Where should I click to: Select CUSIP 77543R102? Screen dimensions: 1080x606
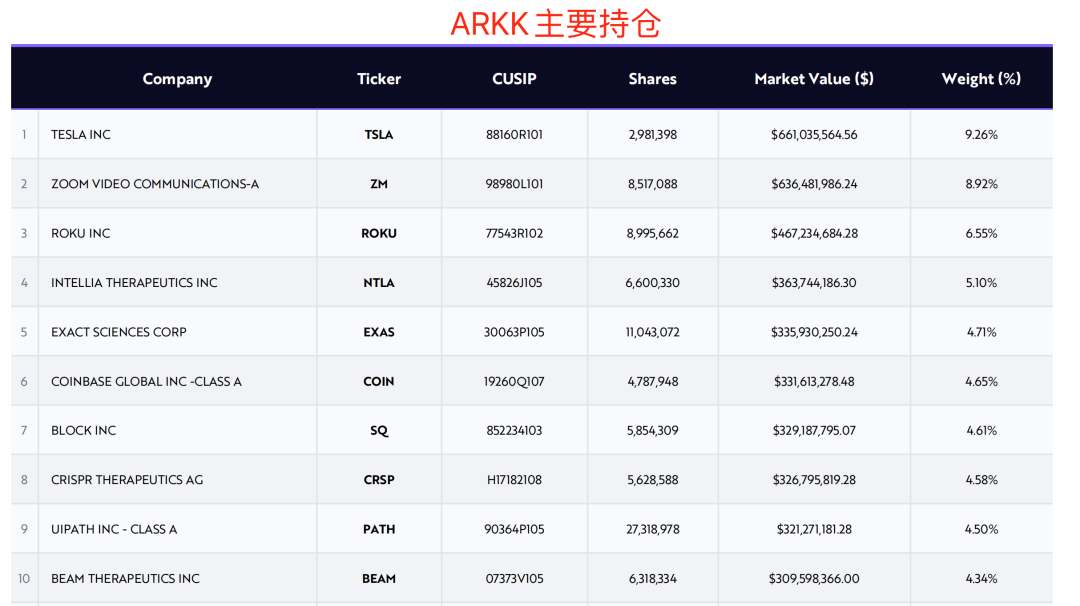click(515, 233)
